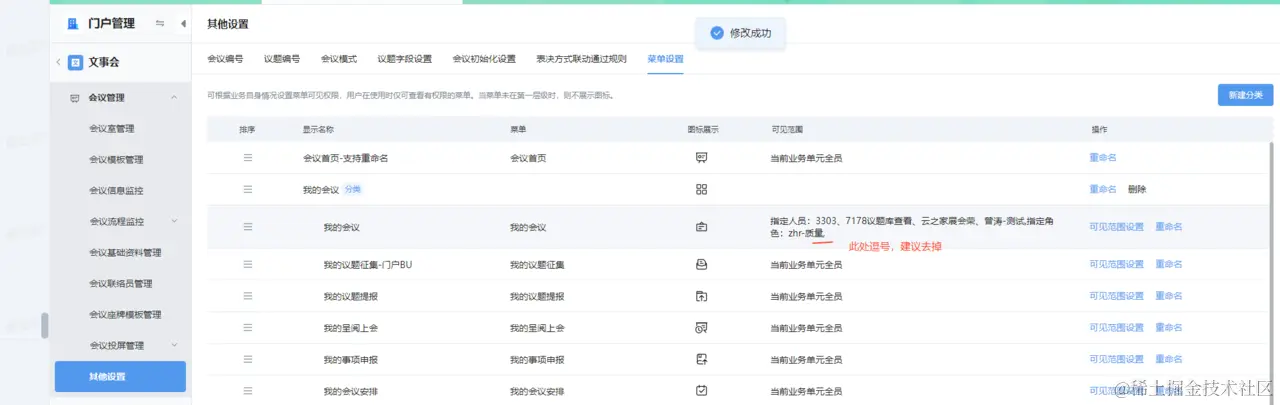Click 删除 in 我的会议 分类 row
Viewport: 1280px width, 405px height.
(1137, 189)
